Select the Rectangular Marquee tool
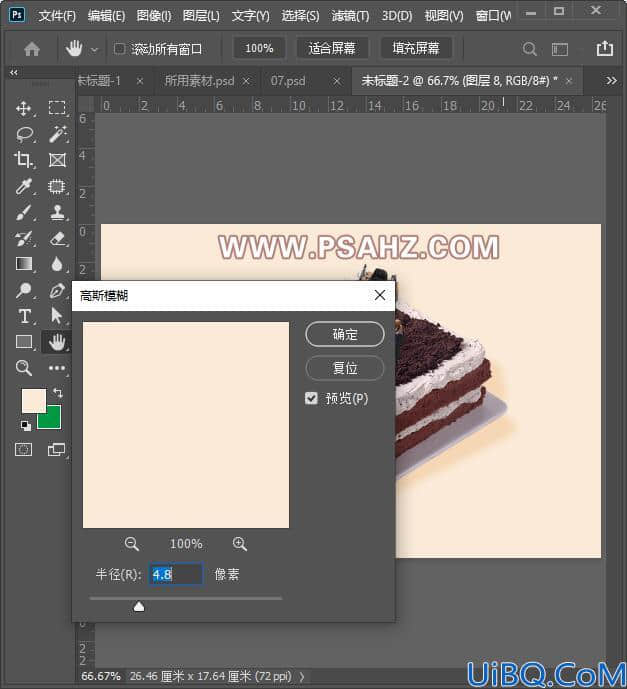 tap(57, 108)
